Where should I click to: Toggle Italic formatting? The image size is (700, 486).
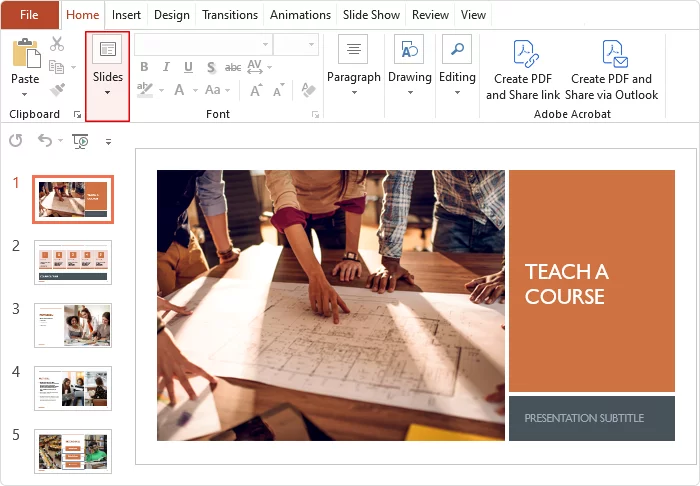[166, 67]
